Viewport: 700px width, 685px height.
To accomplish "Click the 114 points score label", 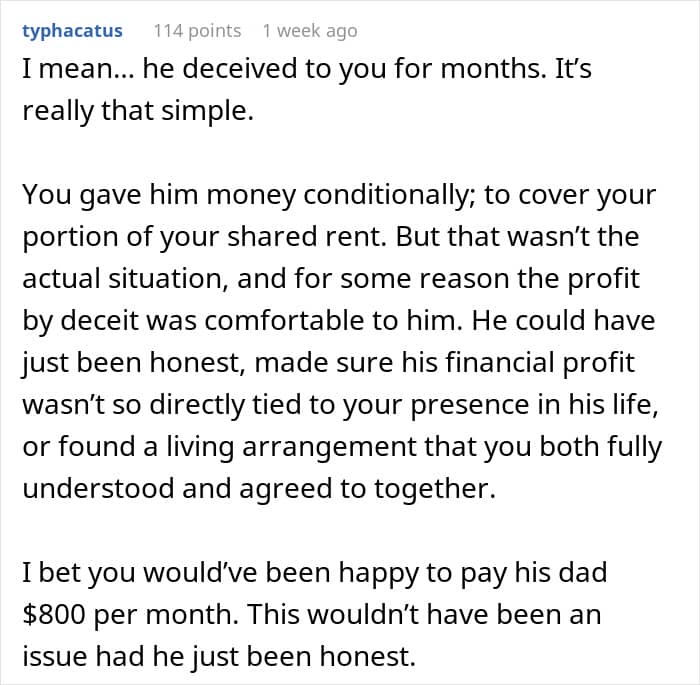I will (x=197, y=31).
